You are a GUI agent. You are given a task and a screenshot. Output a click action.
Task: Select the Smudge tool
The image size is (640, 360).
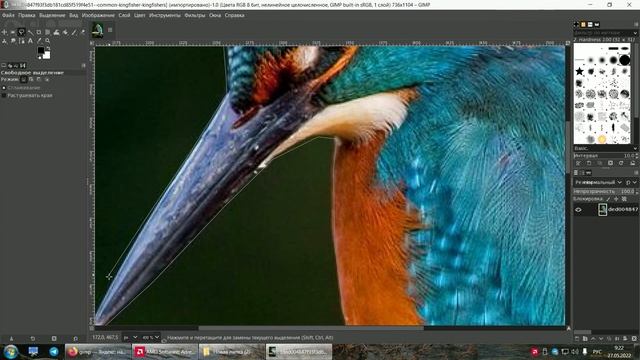point(13,41)
